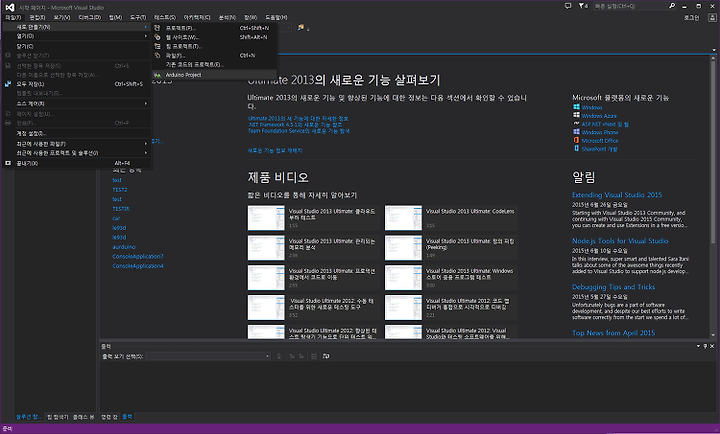
Task: Open the Extending Visual Studio 2015 news link
Action: [x=617, y=195]
